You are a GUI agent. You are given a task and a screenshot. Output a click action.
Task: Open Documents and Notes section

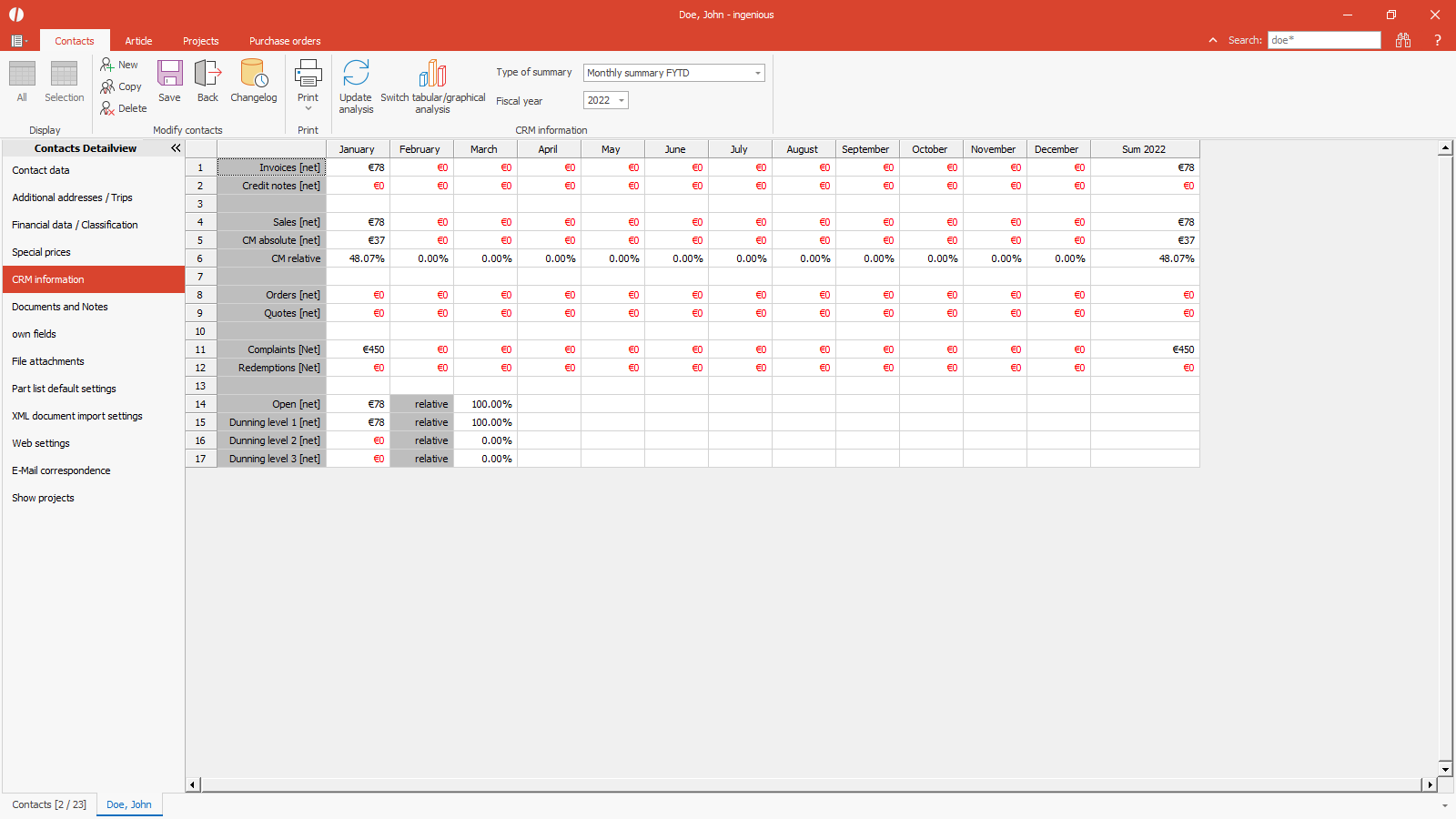[60, 307]
